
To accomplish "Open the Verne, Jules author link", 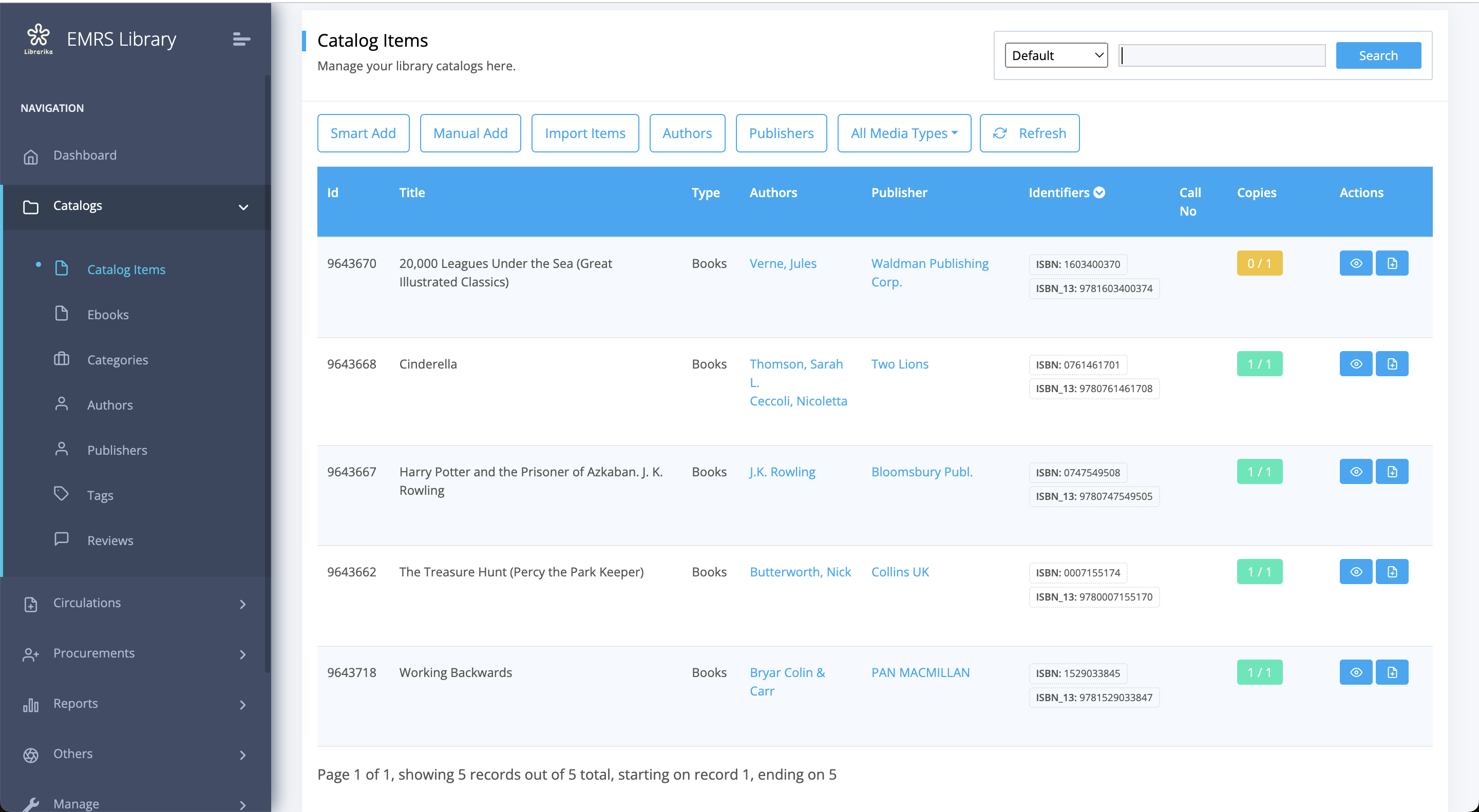I will (783, 263).
